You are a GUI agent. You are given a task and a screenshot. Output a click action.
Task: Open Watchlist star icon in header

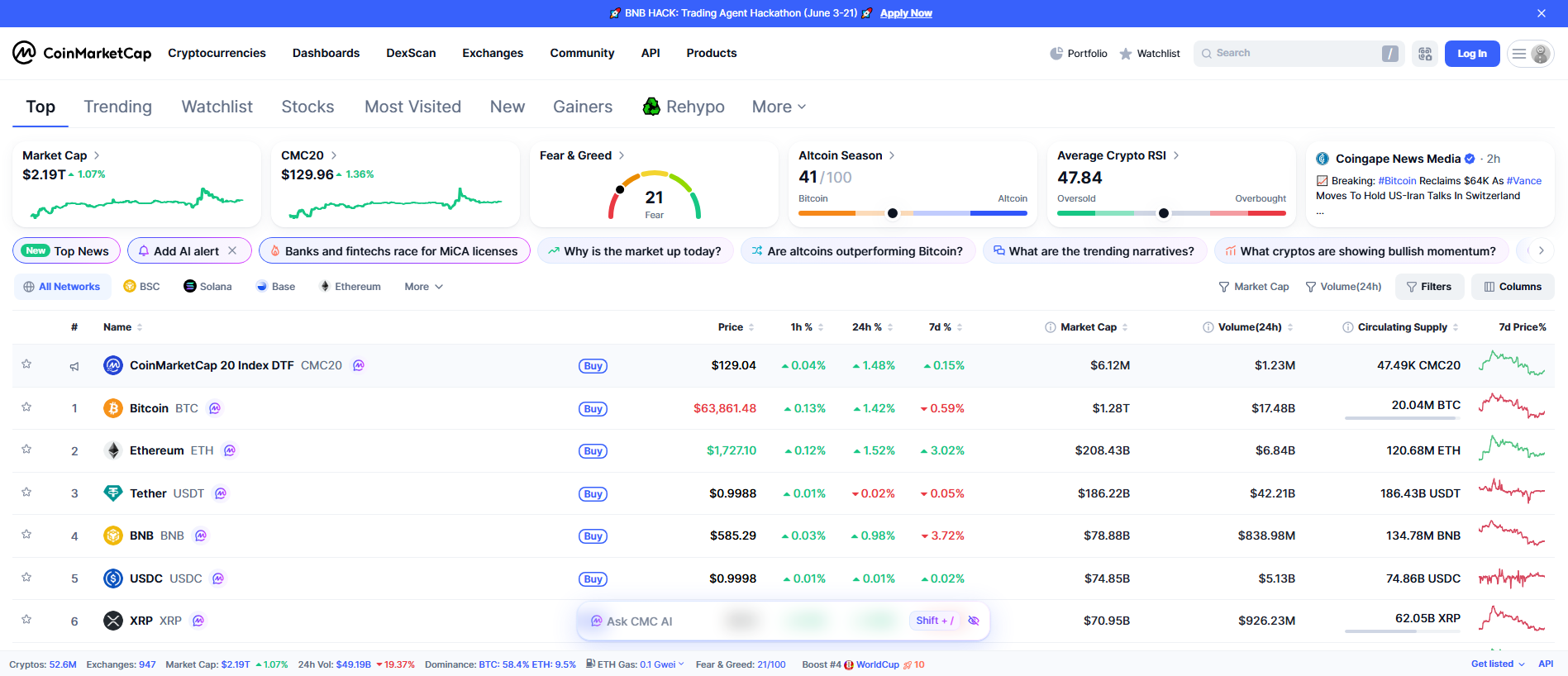pos(1126,54)
